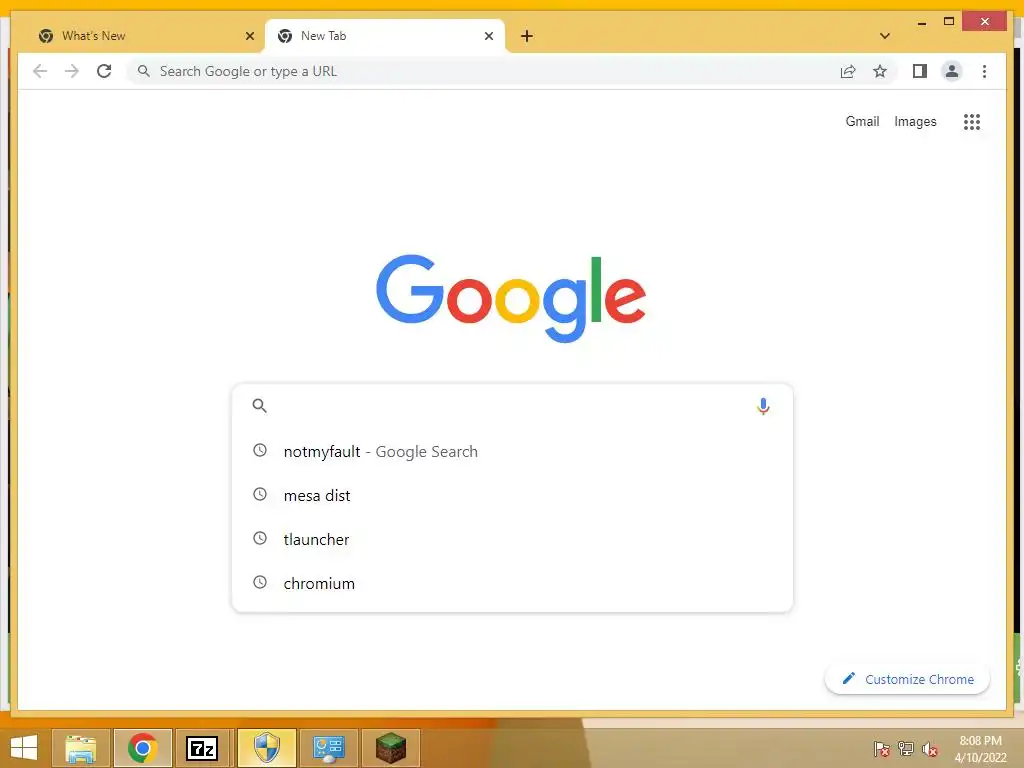Click the clock icon beside tlauncher
The height and width of the screenshot is (768, 1024).
coord(260,538)
